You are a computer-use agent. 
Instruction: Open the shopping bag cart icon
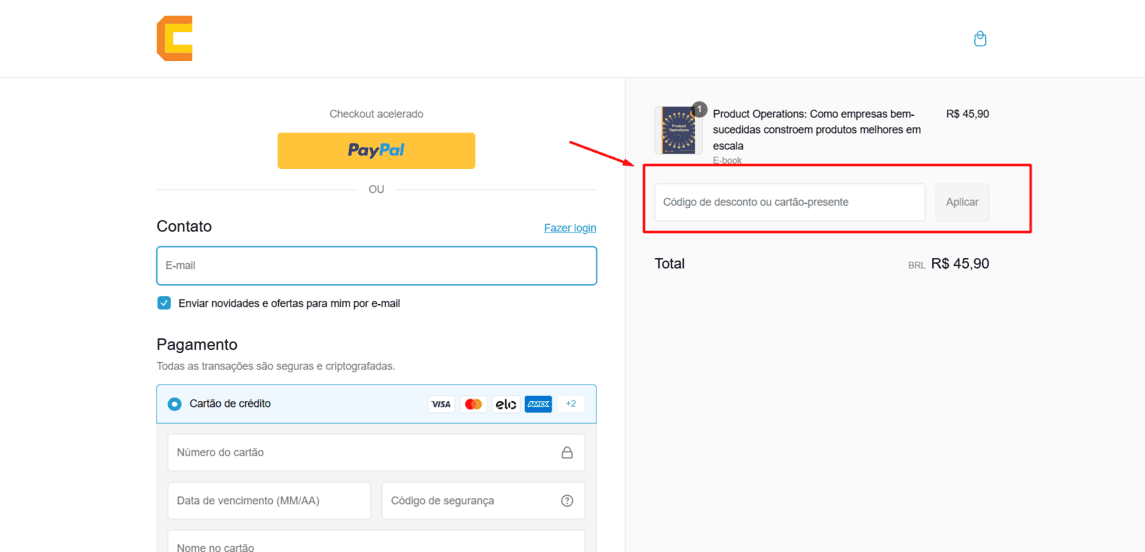click(x=981, y=39)
